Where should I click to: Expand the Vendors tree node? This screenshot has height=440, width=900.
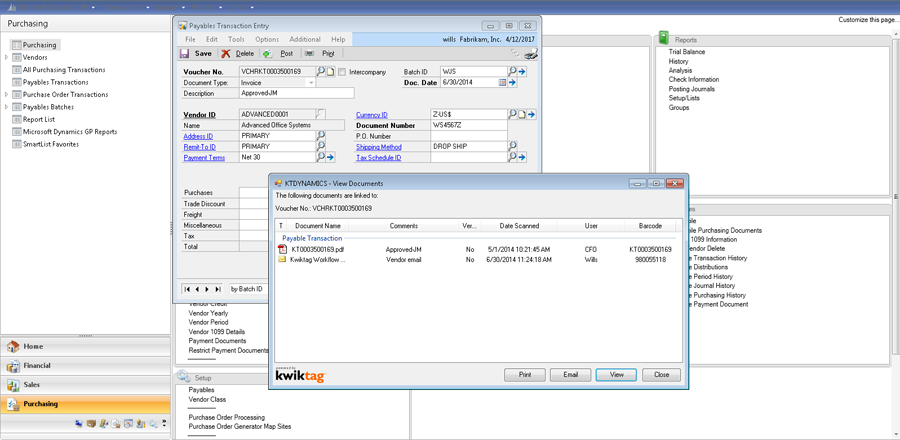6,57
